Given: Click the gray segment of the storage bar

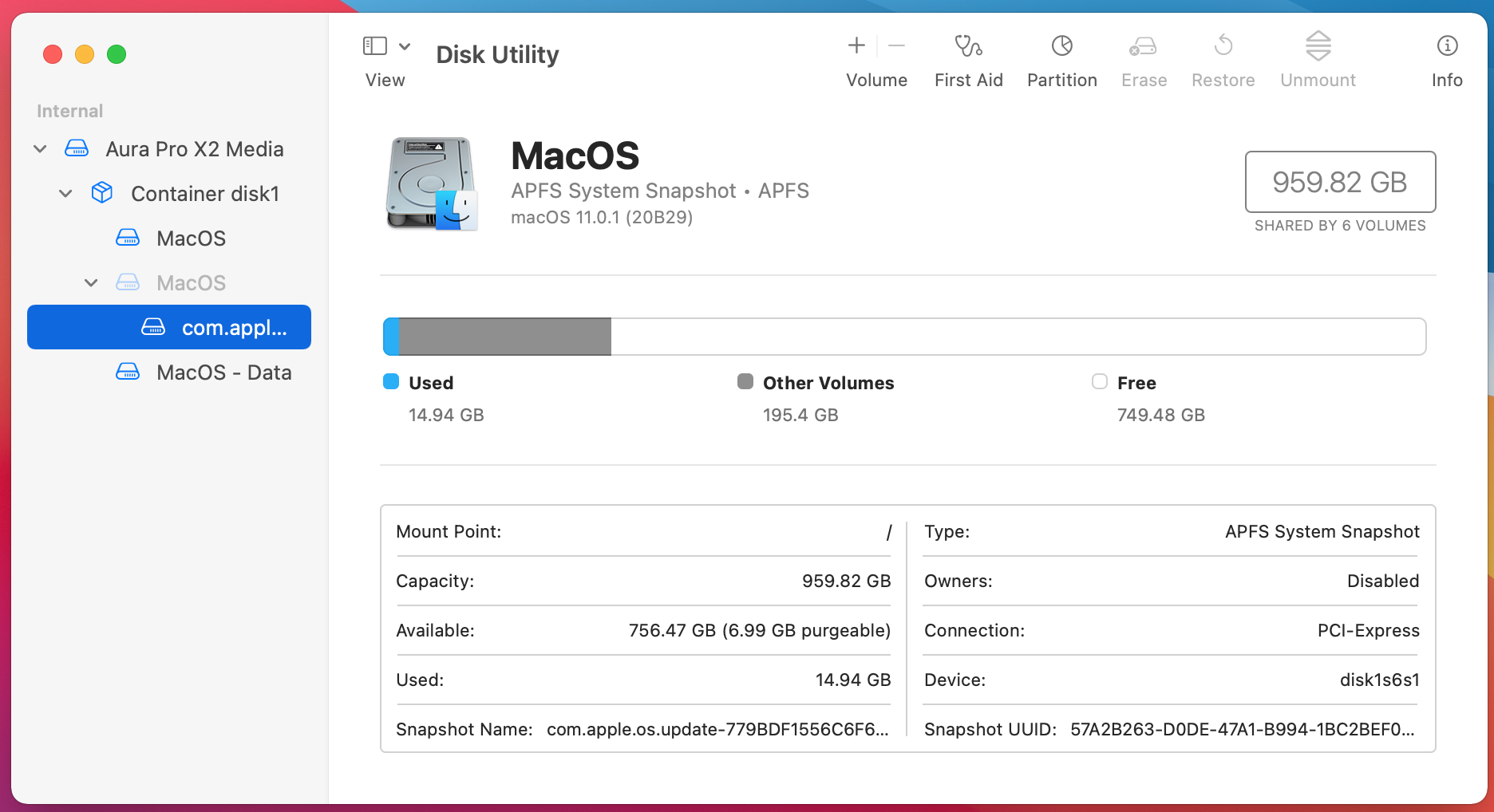Looking at the screenshot, I should click(505, 337).
